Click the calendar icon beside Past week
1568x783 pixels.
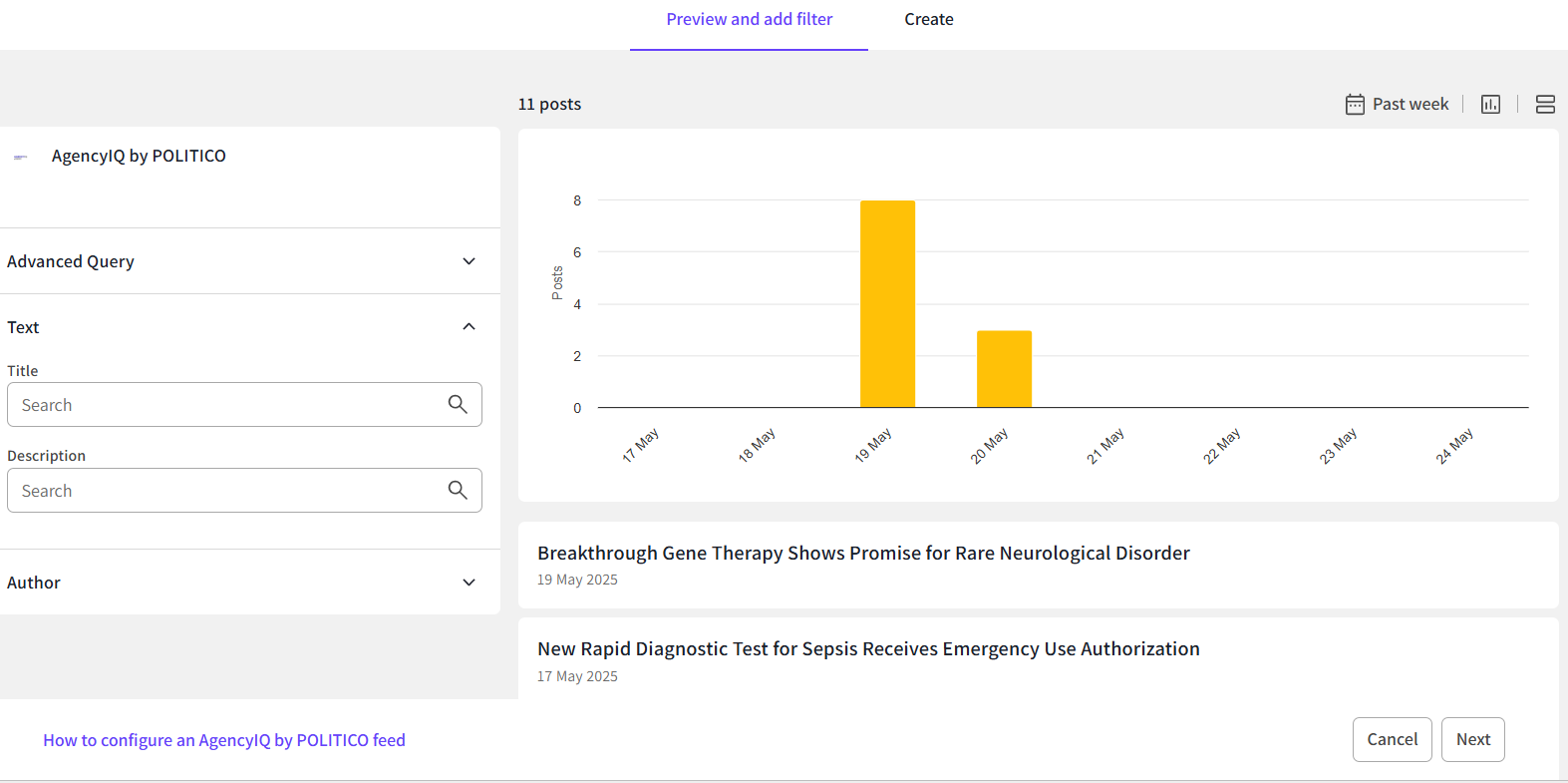(1355, 105)
